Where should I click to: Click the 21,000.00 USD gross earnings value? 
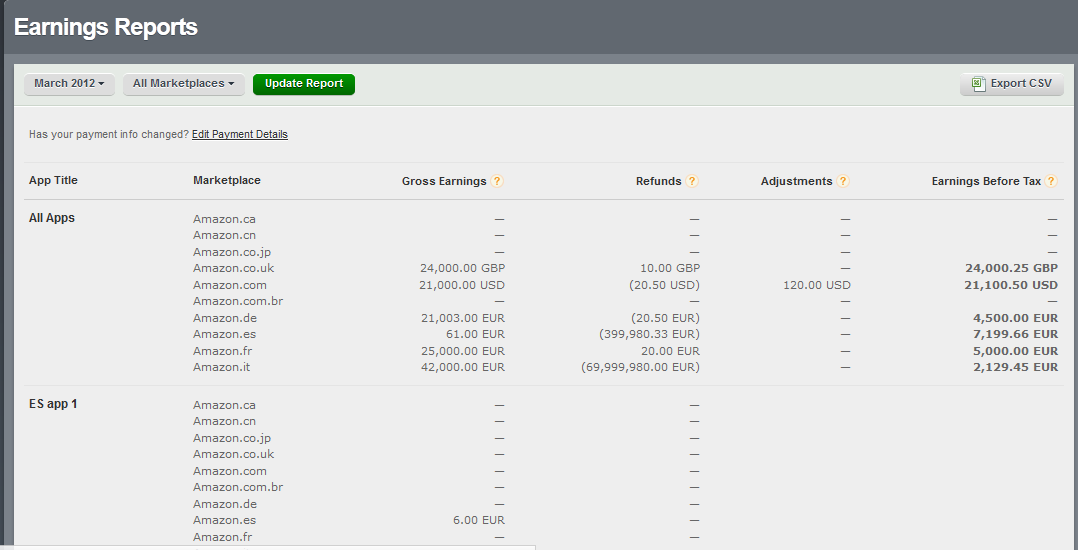[462, 285]
